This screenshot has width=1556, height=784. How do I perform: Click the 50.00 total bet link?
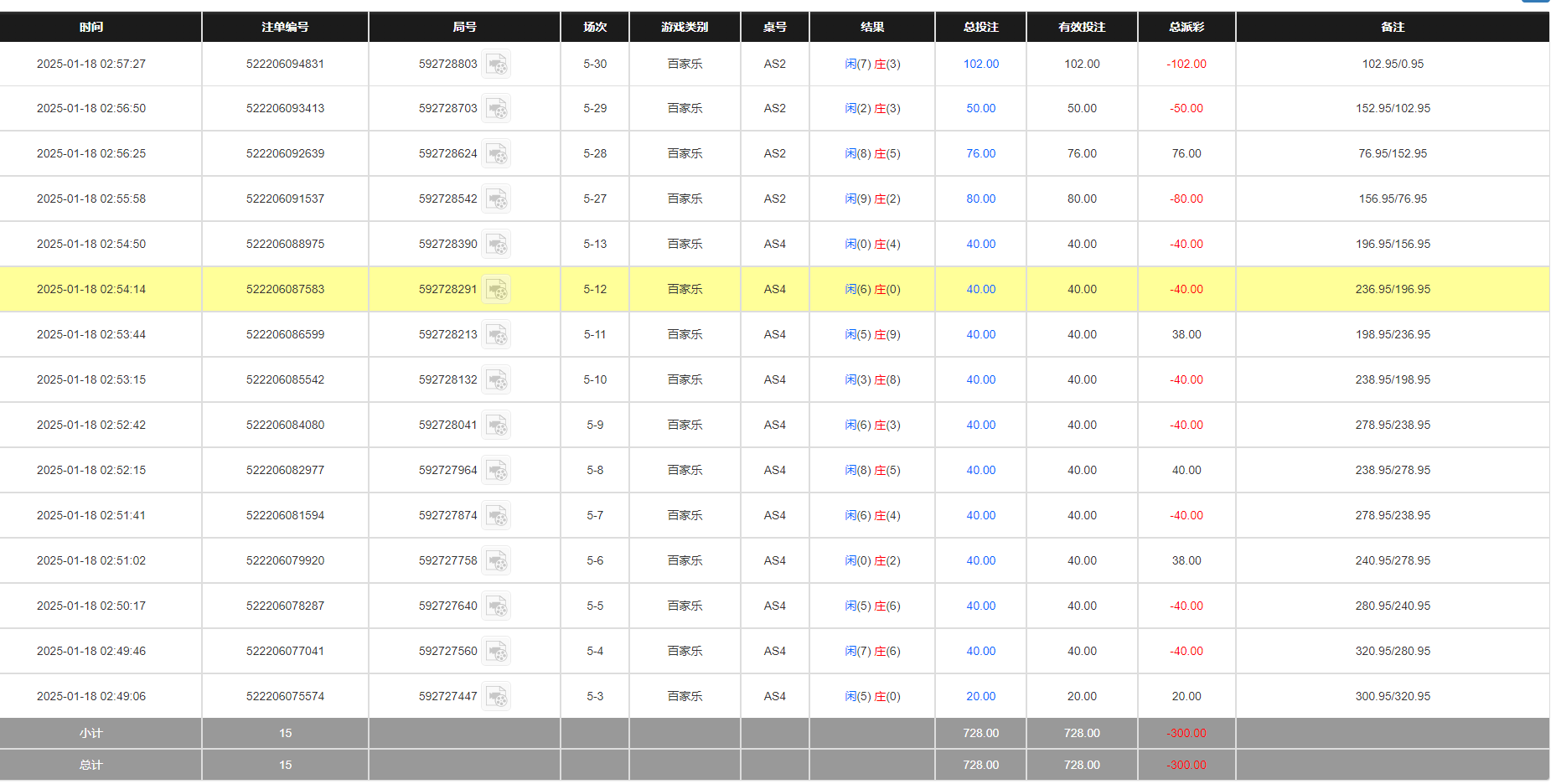[980, 108]
